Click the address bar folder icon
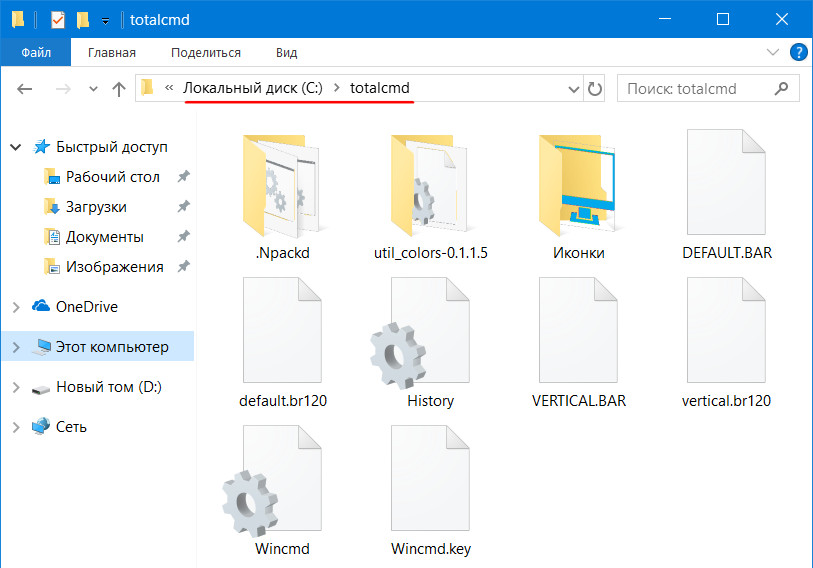The image size is (813, 568). 147,87
